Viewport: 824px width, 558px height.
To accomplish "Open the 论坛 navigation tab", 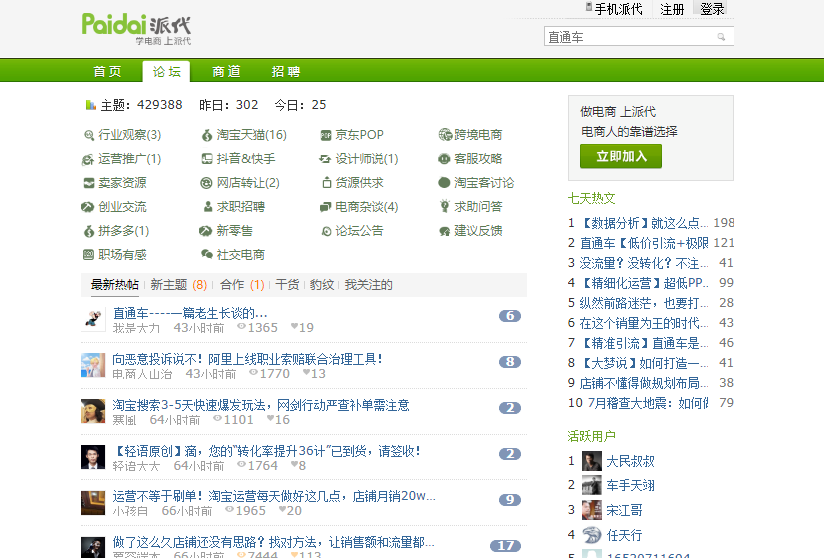I will point(166,71).
